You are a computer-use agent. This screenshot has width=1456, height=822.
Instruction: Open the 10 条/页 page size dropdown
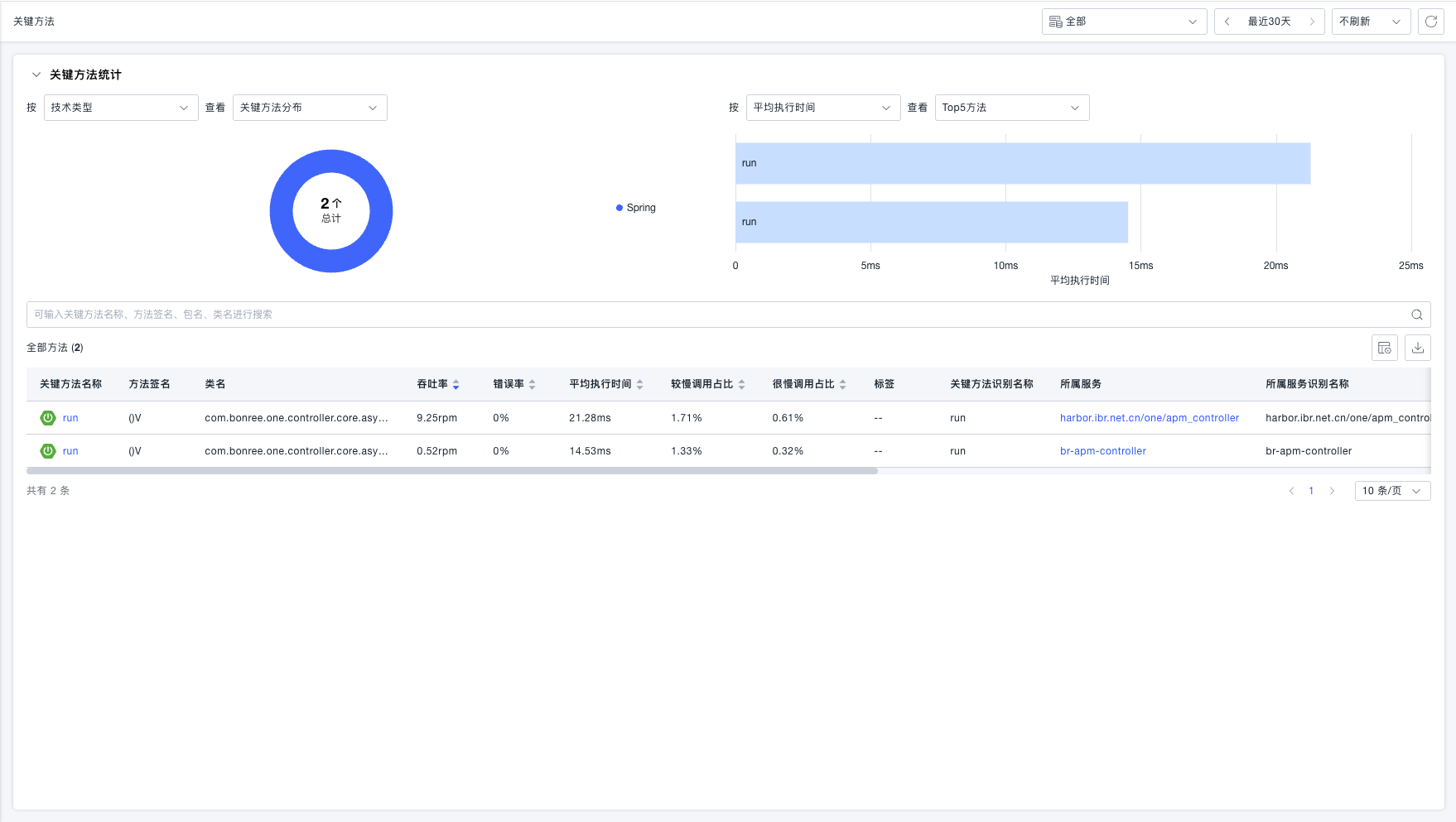point(1391,491)
